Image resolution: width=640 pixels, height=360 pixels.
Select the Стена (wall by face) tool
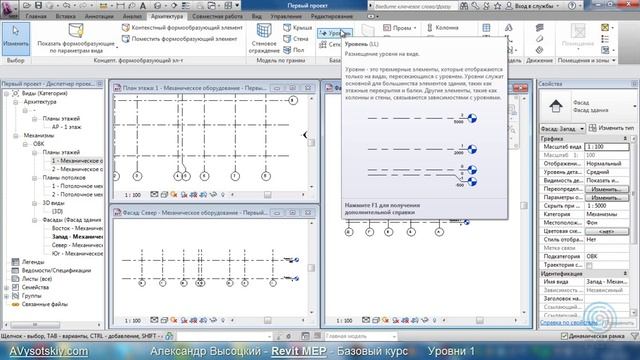pos(296,39)
